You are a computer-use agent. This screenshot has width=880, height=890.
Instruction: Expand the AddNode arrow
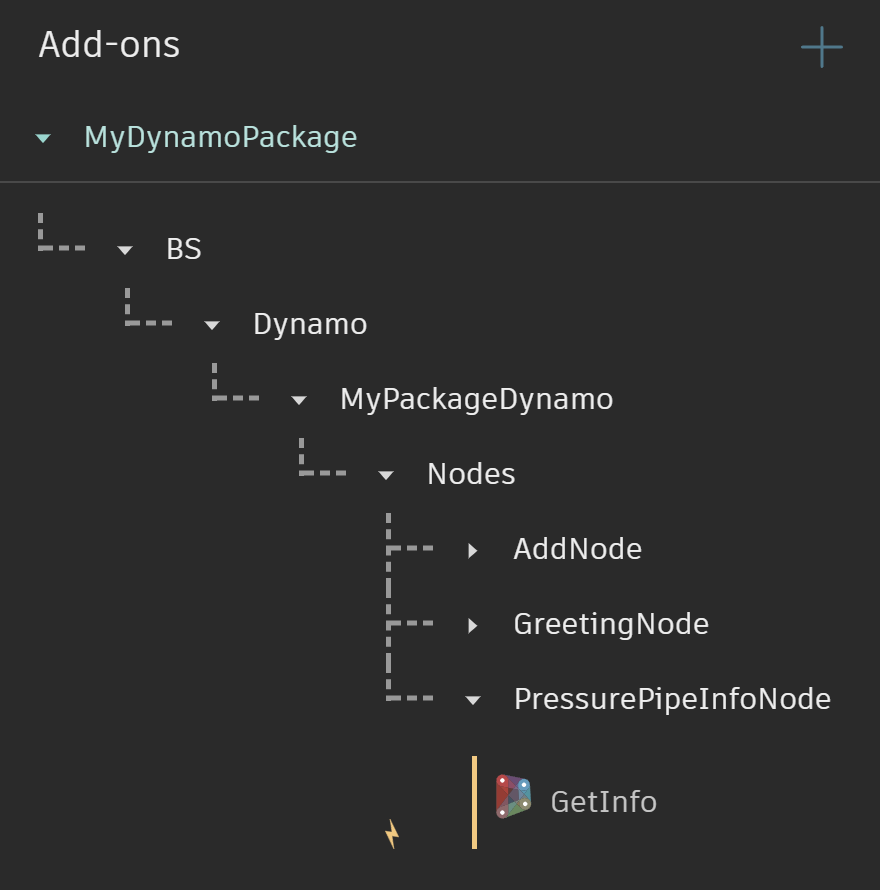473,550
